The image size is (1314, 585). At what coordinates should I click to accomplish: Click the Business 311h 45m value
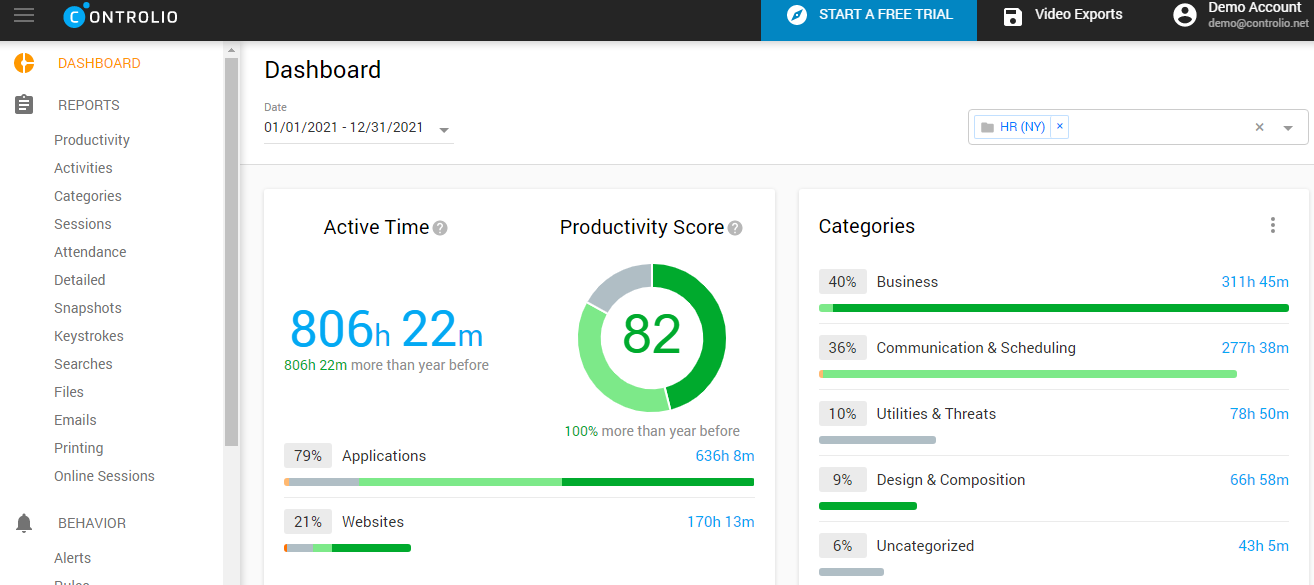(x=1255, y=282)
